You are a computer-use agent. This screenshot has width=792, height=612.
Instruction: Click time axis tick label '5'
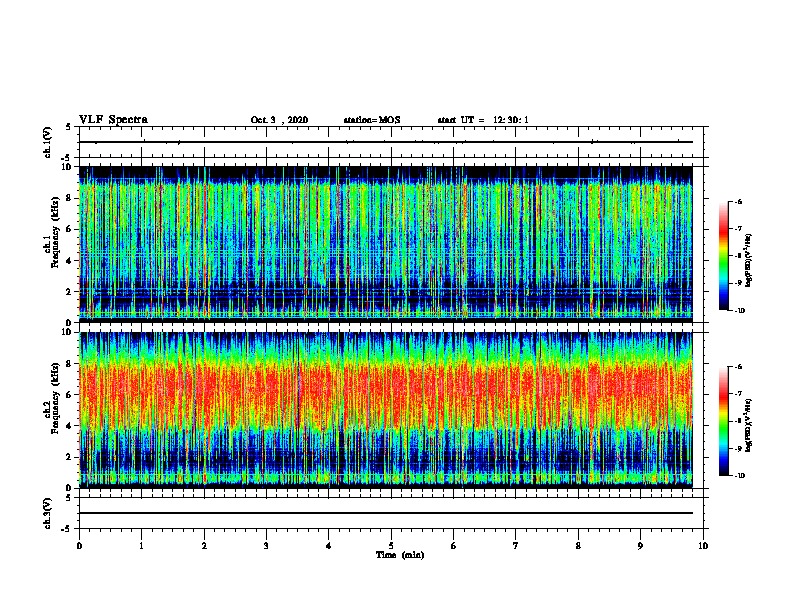[x=391, y=546]
